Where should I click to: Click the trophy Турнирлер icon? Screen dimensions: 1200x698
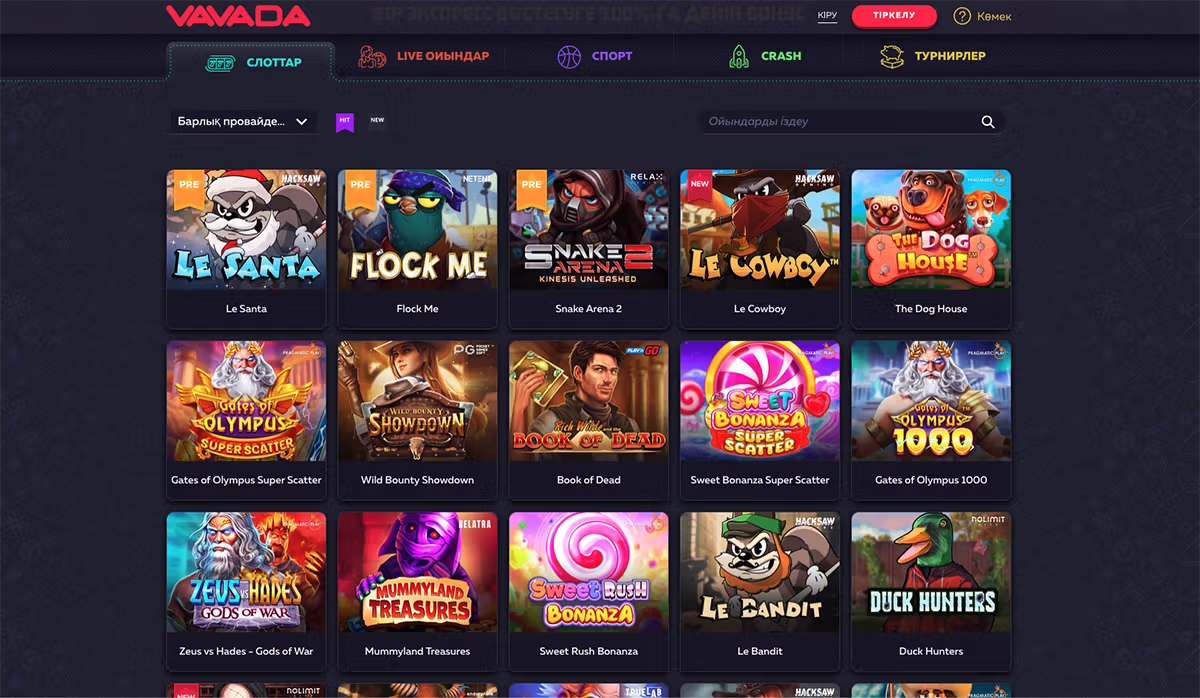pyautogui.click(x=892, y=57)
